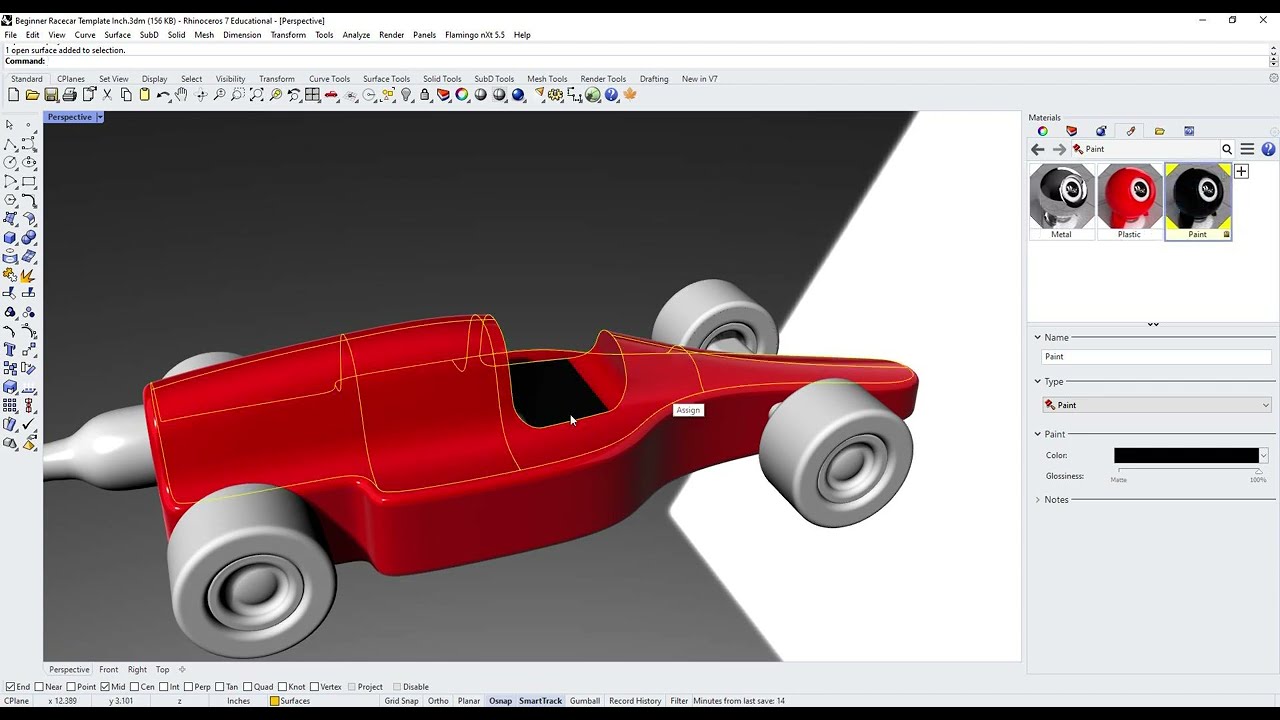This screenshot has height=720, width=1280.
Task: Collapse the Paint properties section
Action: click(1037, 434)
